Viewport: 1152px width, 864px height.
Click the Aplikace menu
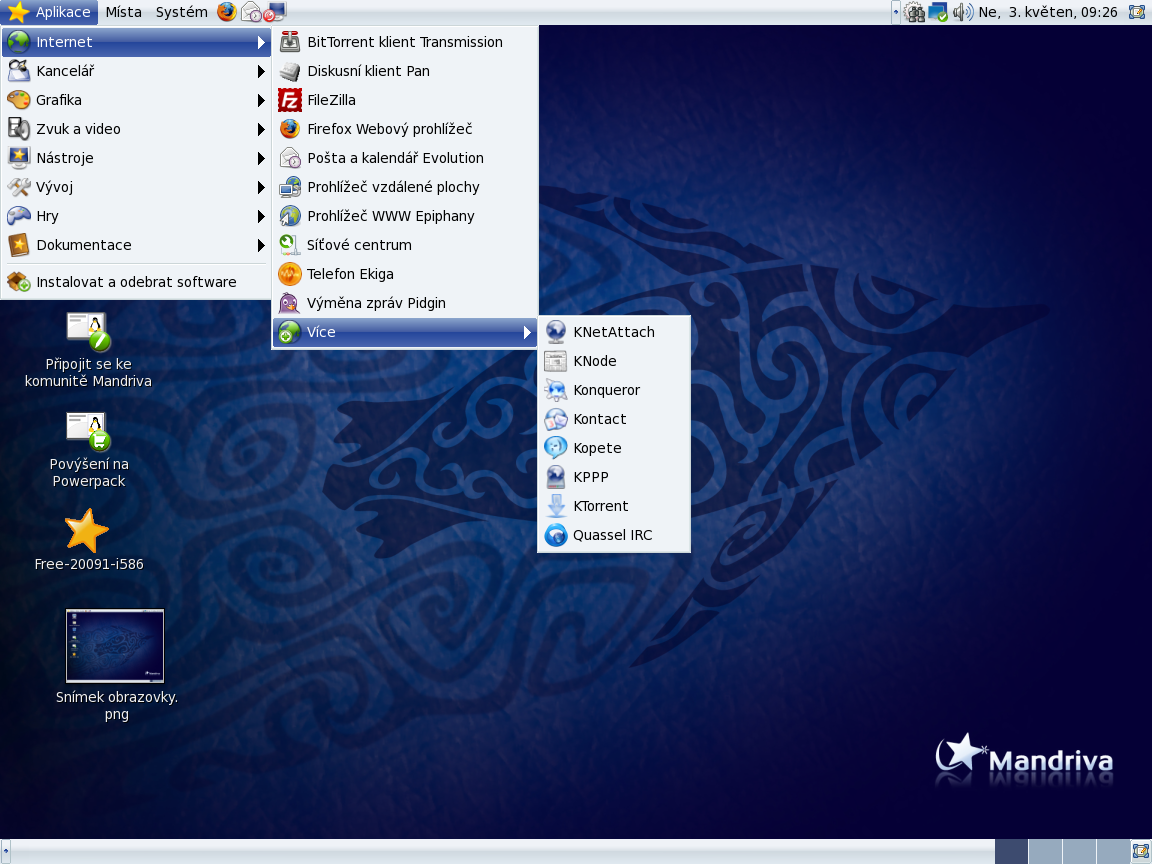coord(49,12)
